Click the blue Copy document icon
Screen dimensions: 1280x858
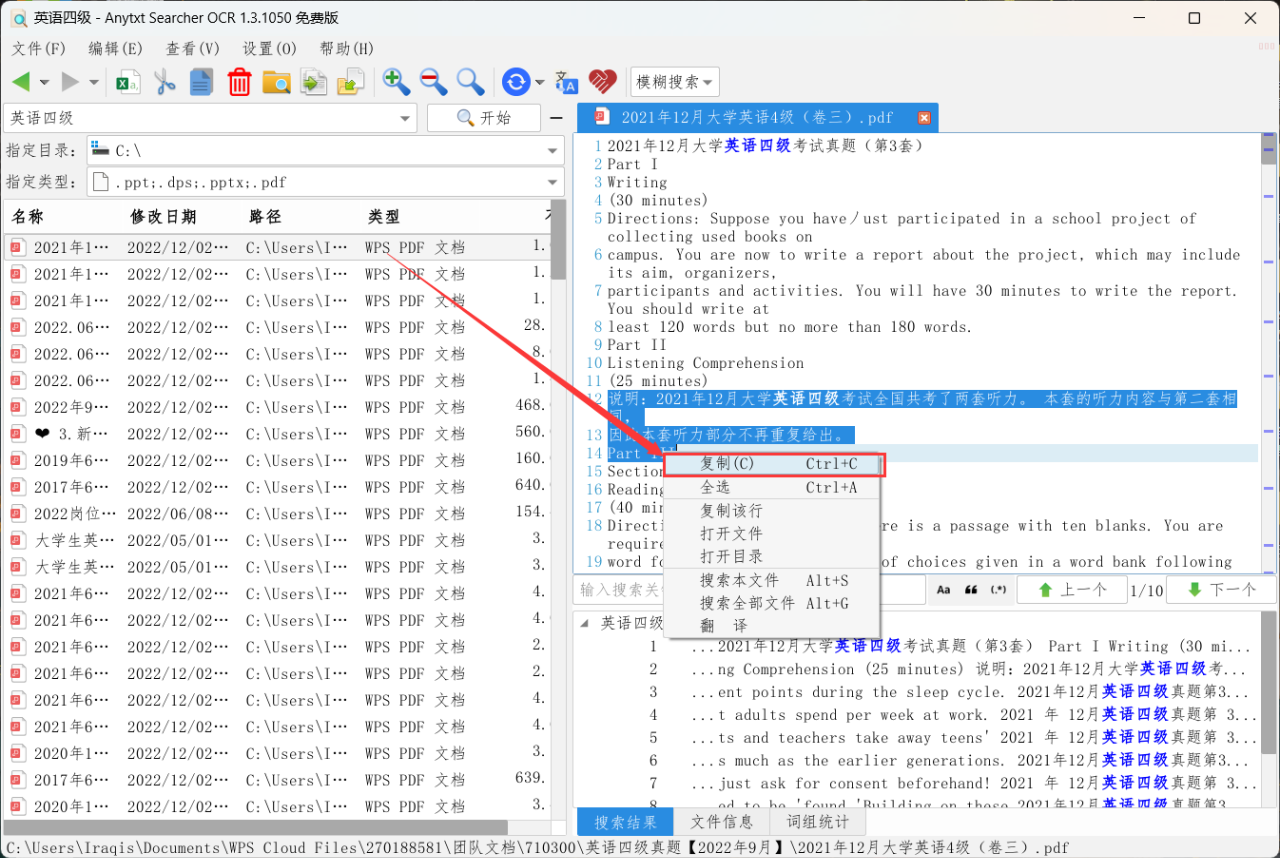coord(201,82)
